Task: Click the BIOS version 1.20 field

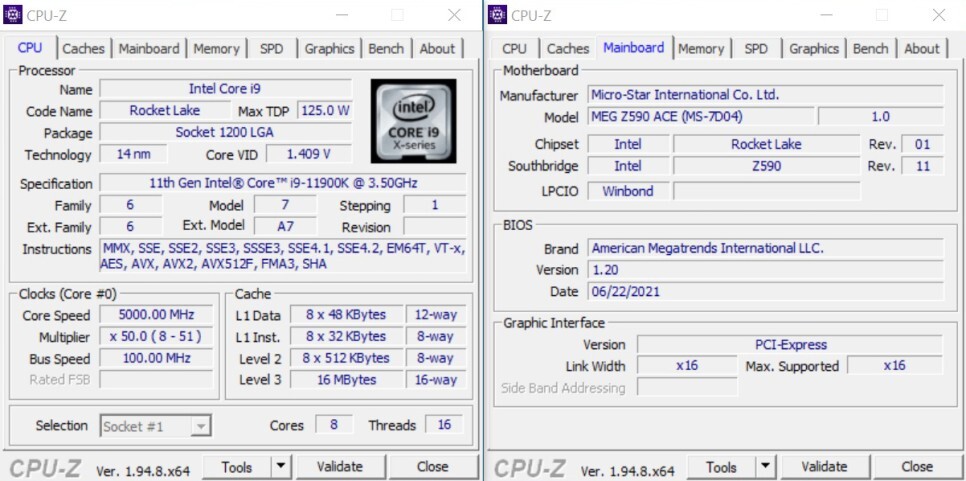Action: click(765, 270)
